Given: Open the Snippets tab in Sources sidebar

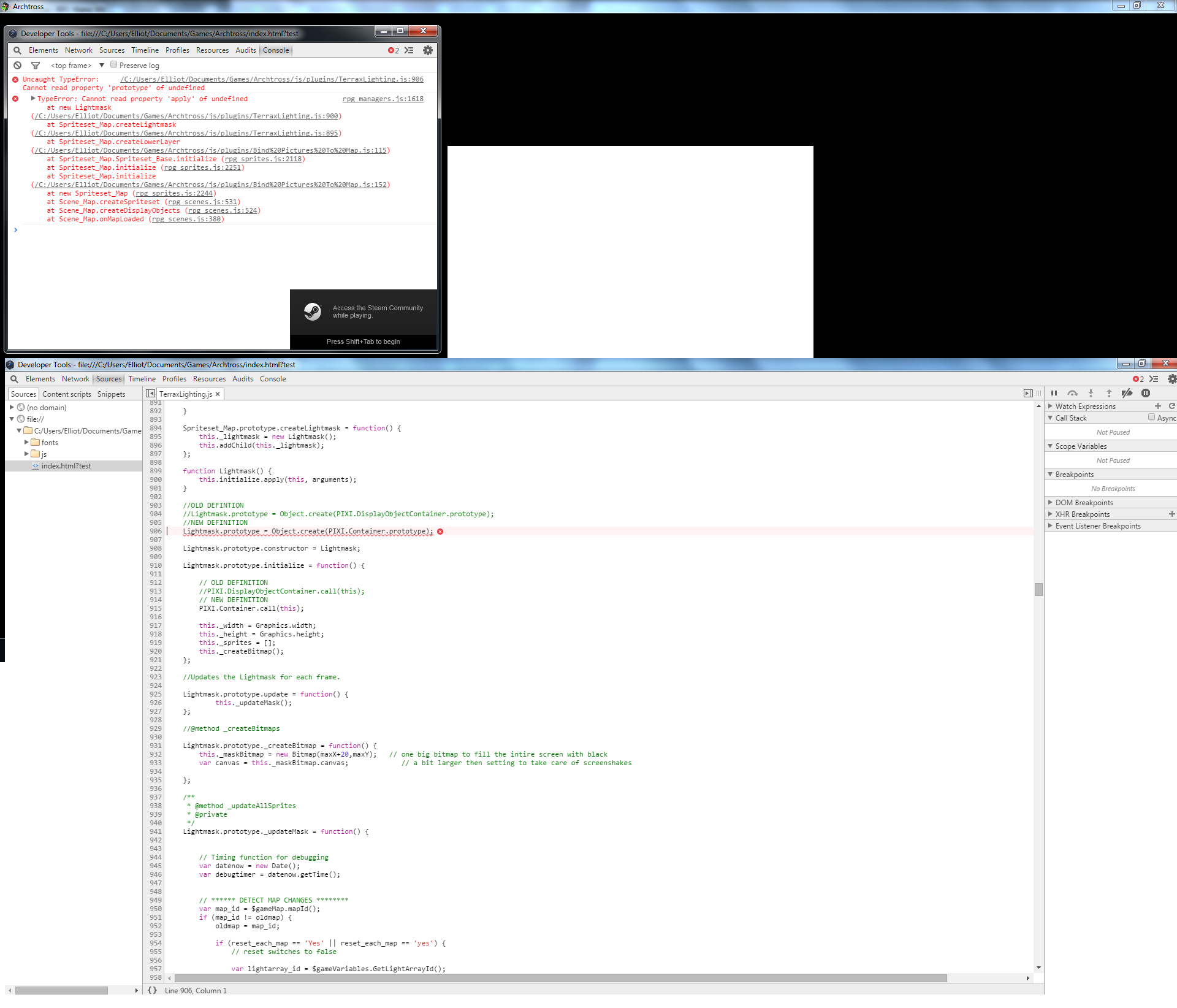Looking at the screenshot, I should [111, 394].
